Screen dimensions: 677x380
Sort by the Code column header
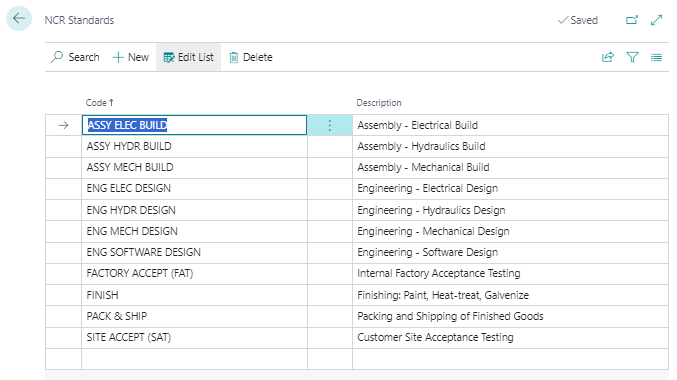click(x=100, y=103)
